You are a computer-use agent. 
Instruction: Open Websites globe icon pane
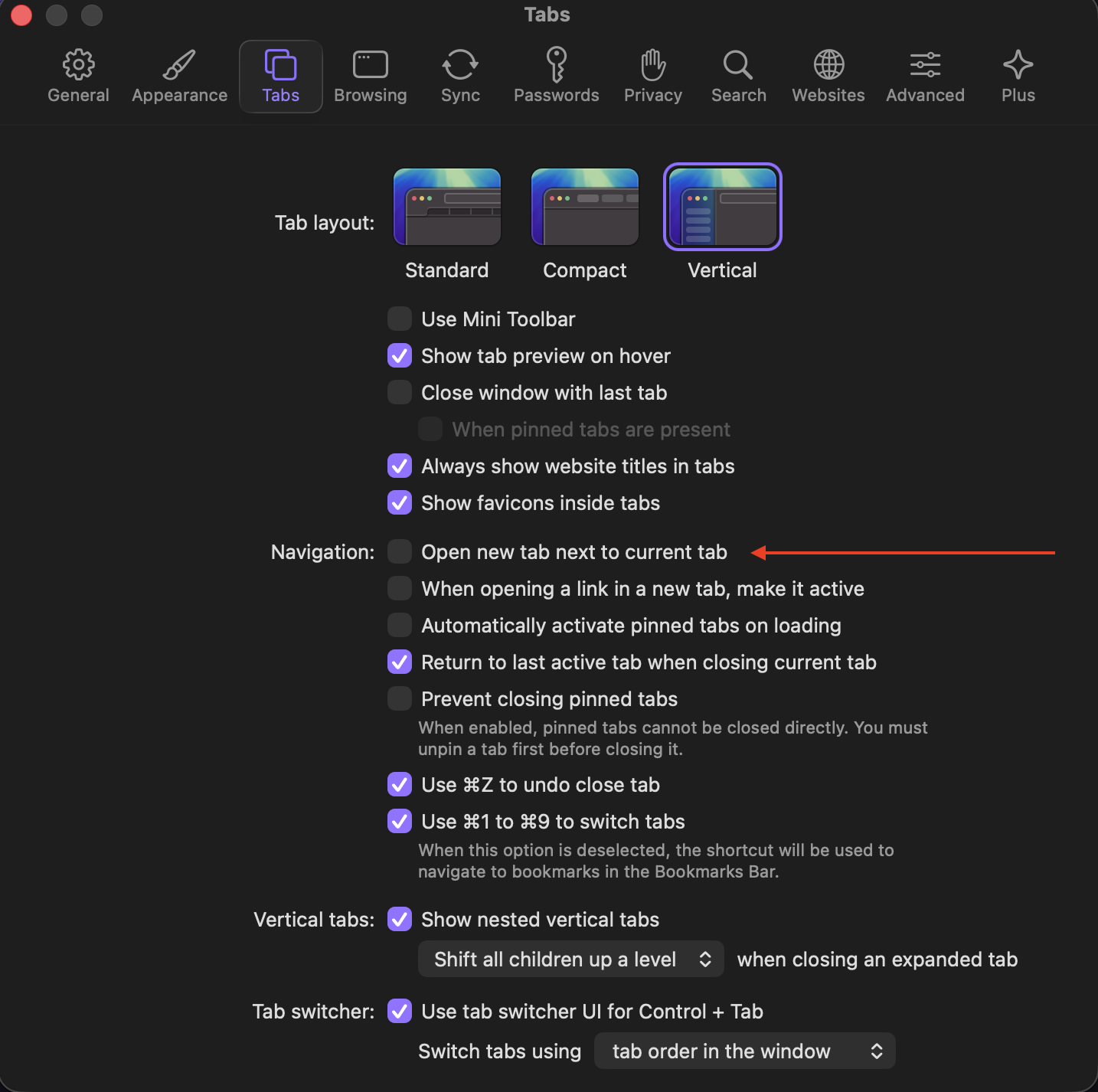pyautogui.click(x=828, y=76)
